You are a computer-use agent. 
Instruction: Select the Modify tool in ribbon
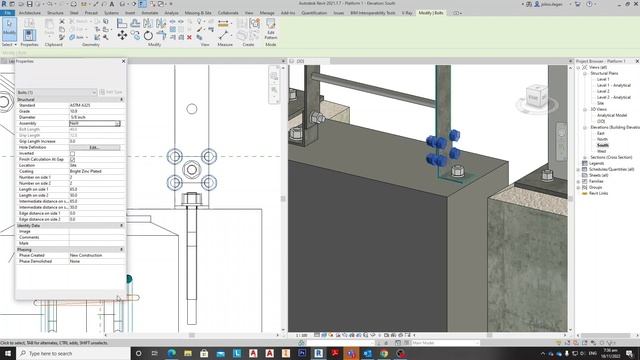click(9, 29)
